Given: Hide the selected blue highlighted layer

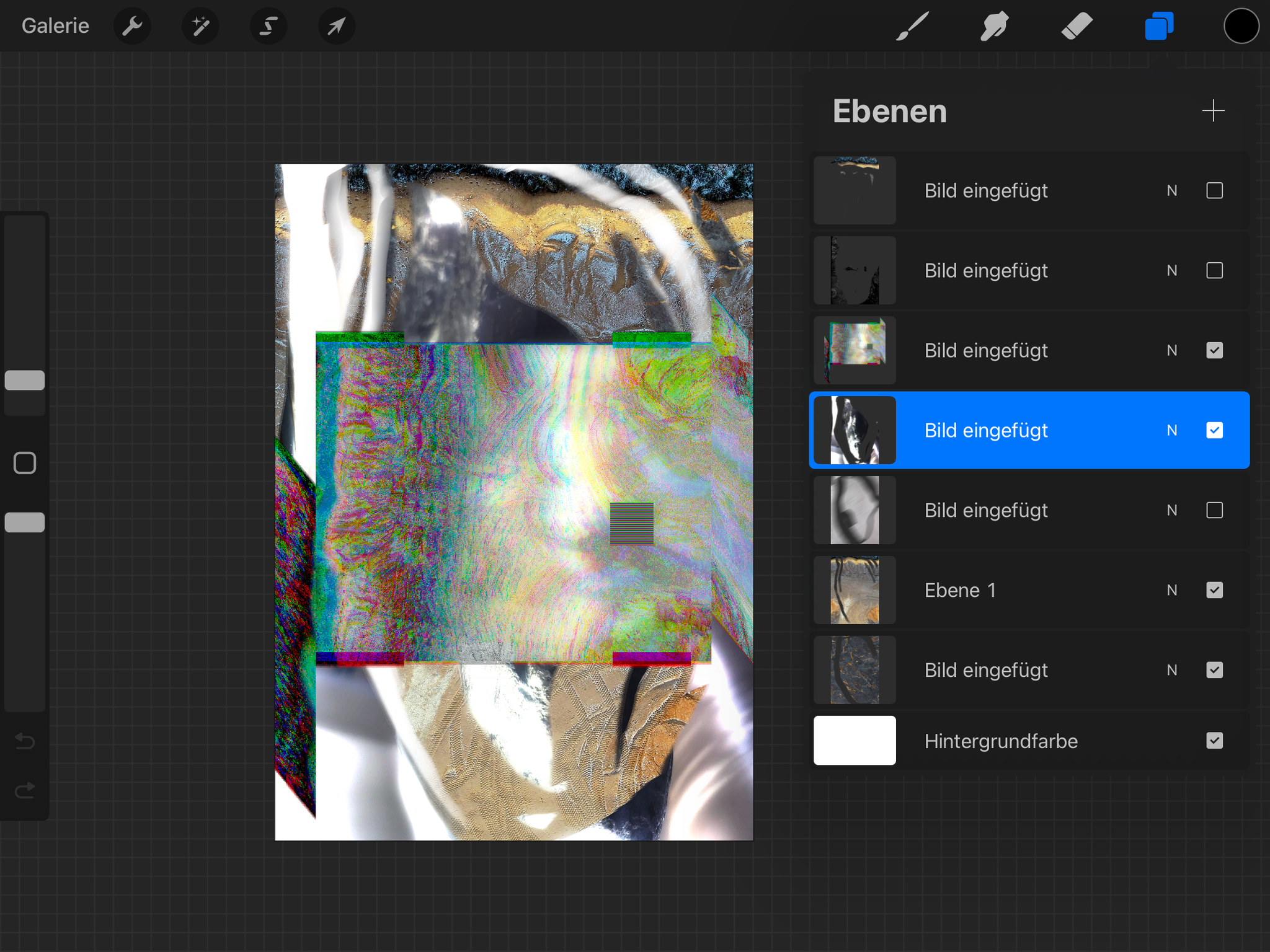Looking at the screenshot, I should click(1214, 430).
